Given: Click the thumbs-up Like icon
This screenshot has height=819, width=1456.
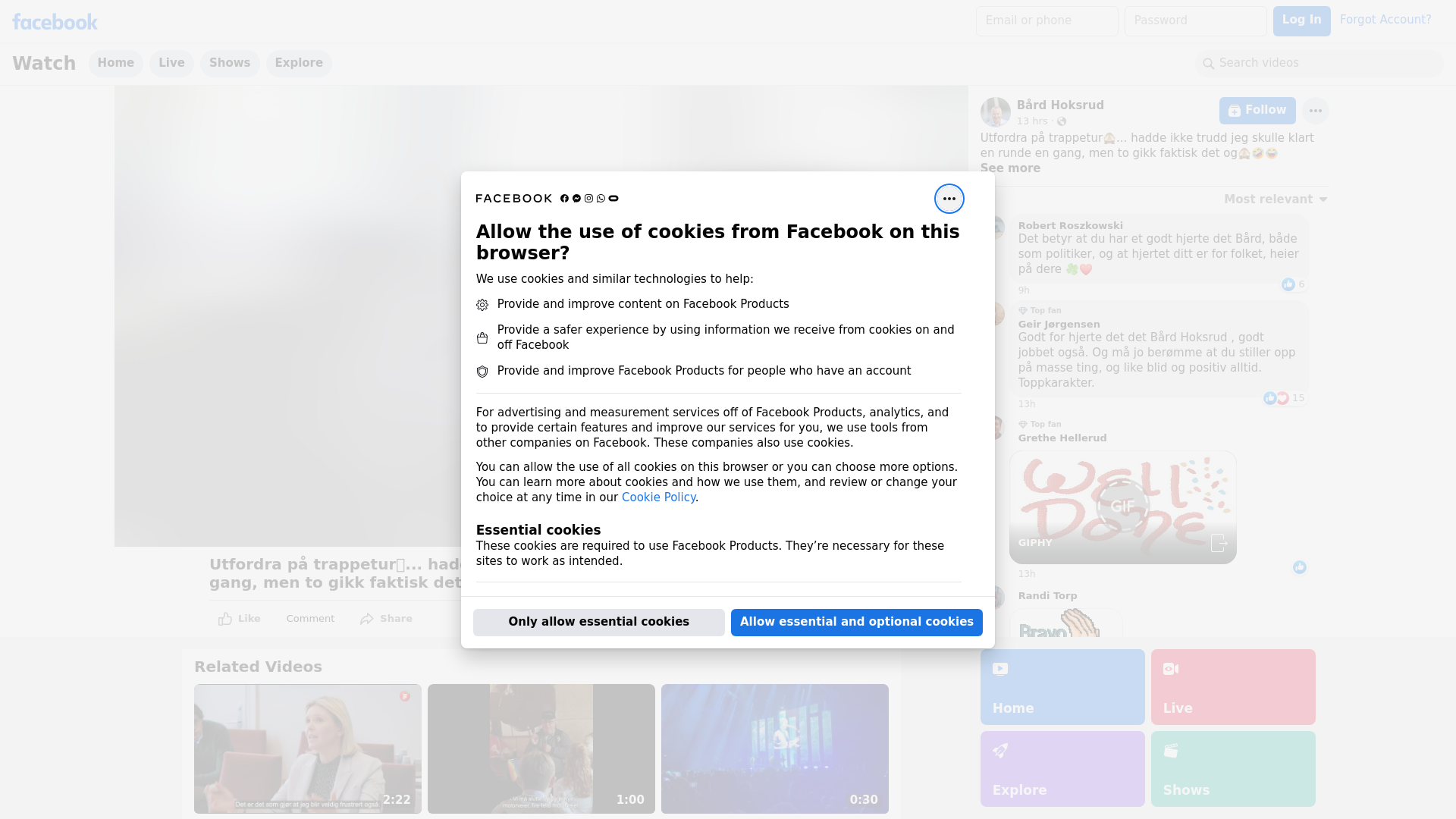Looking at the screenshot, I should point(225,619).
